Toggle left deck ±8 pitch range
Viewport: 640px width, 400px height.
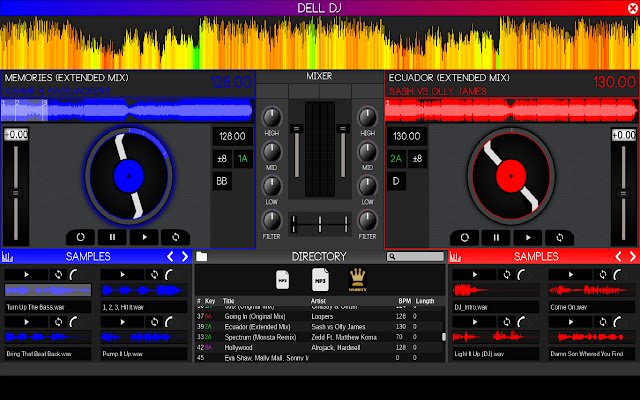pos(222,158)
